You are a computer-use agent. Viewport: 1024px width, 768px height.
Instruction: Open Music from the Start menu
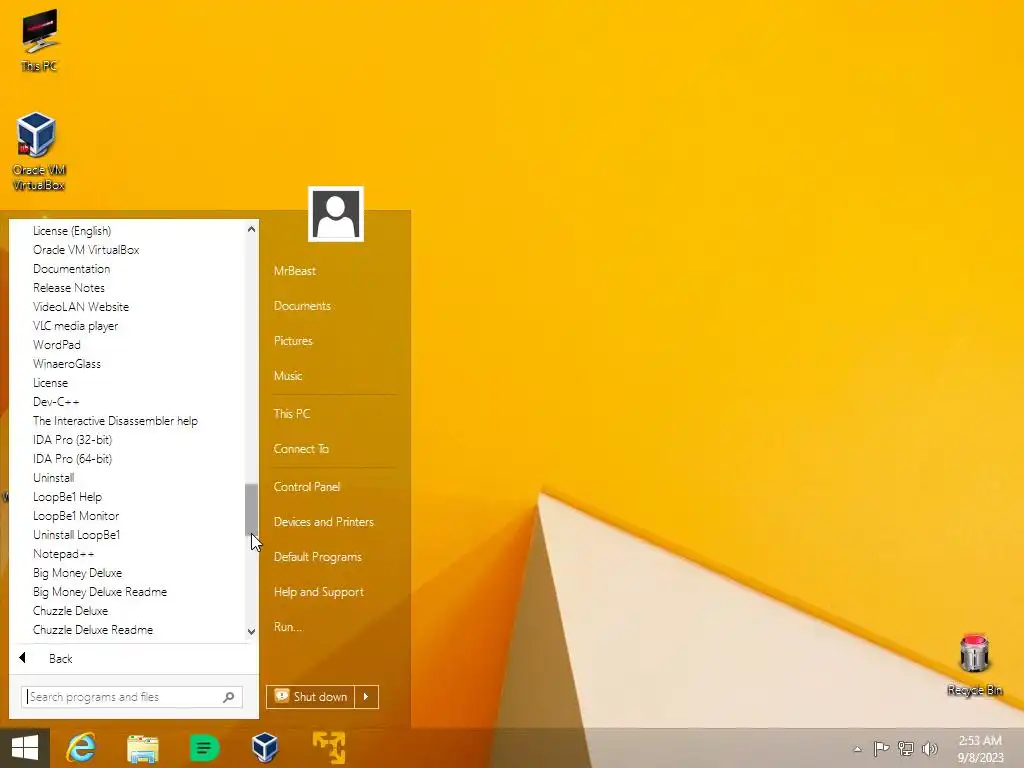(288, 376)
